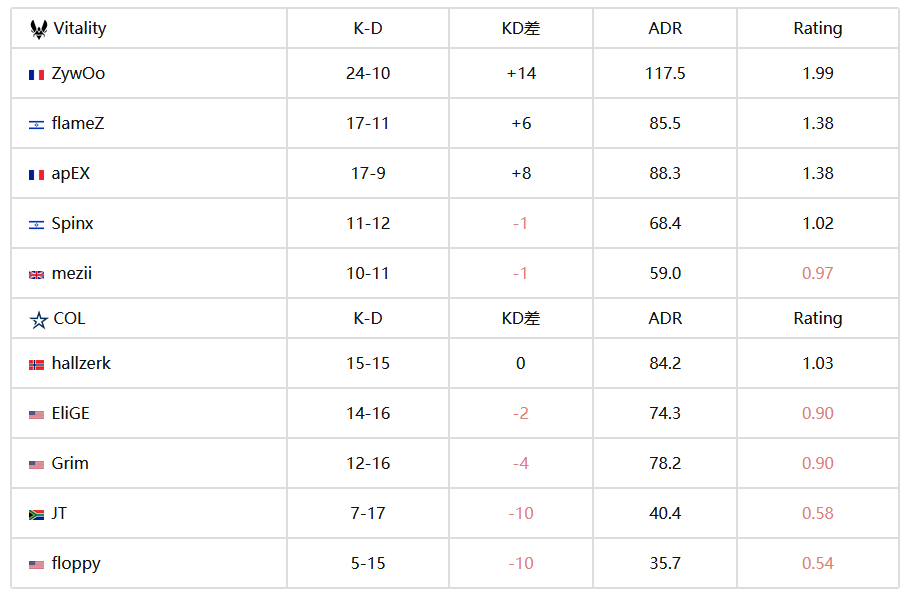
Task: Select the Grim player name
Action: [70, 464]
